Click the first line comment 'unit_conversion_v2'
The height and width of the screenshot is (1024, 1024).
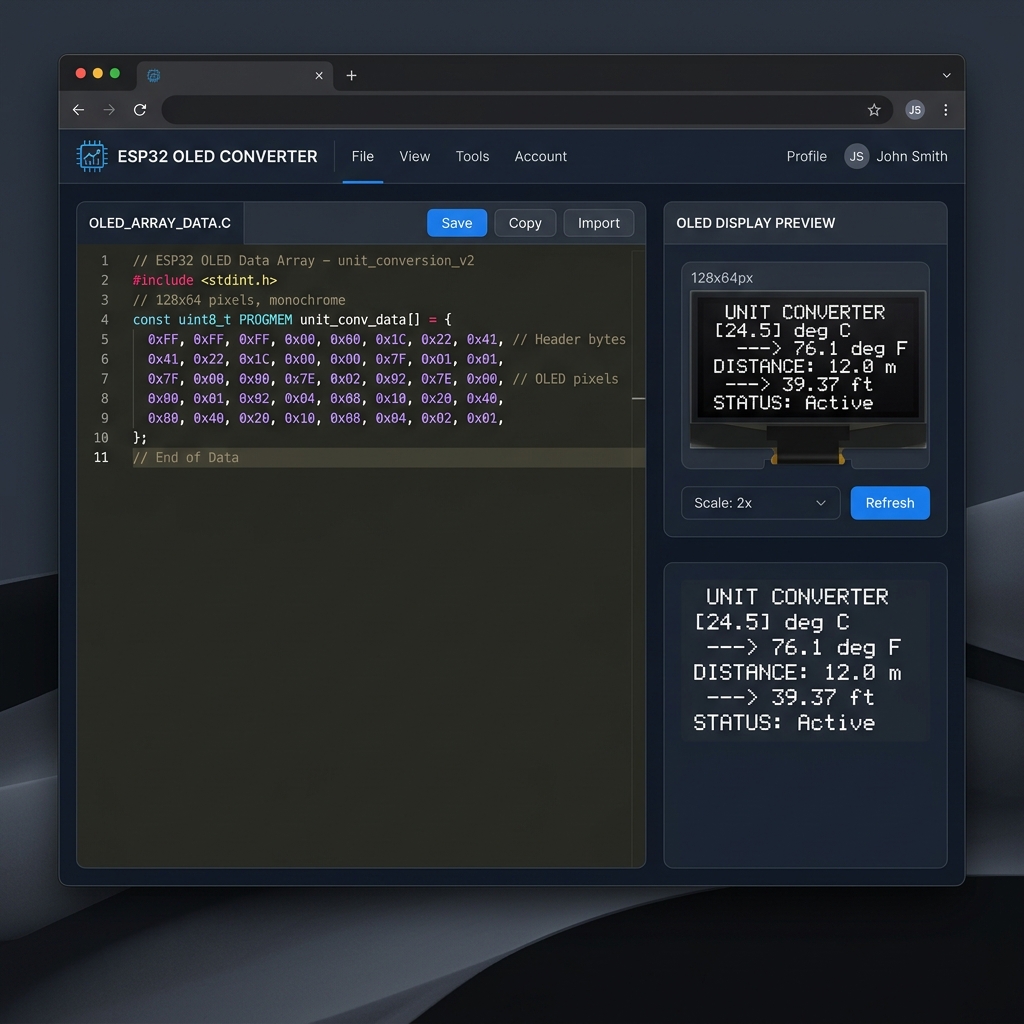coord(406,261)
